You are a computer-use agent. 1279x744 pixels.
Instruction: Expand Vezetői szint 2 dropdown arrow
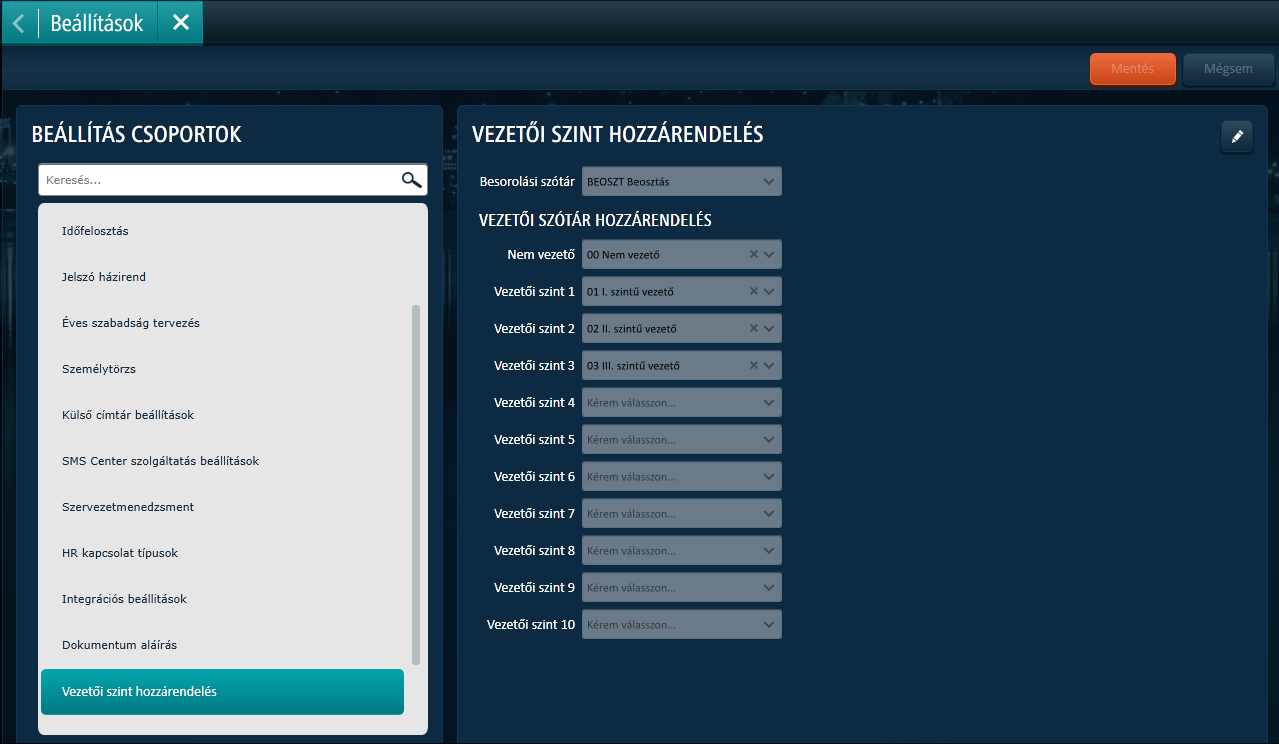[769, 328]
